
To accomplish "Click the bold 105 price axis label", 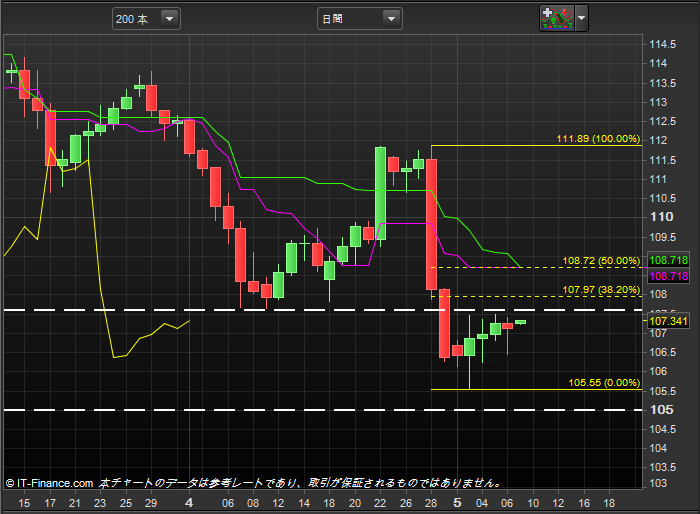I will pos(662,410).
